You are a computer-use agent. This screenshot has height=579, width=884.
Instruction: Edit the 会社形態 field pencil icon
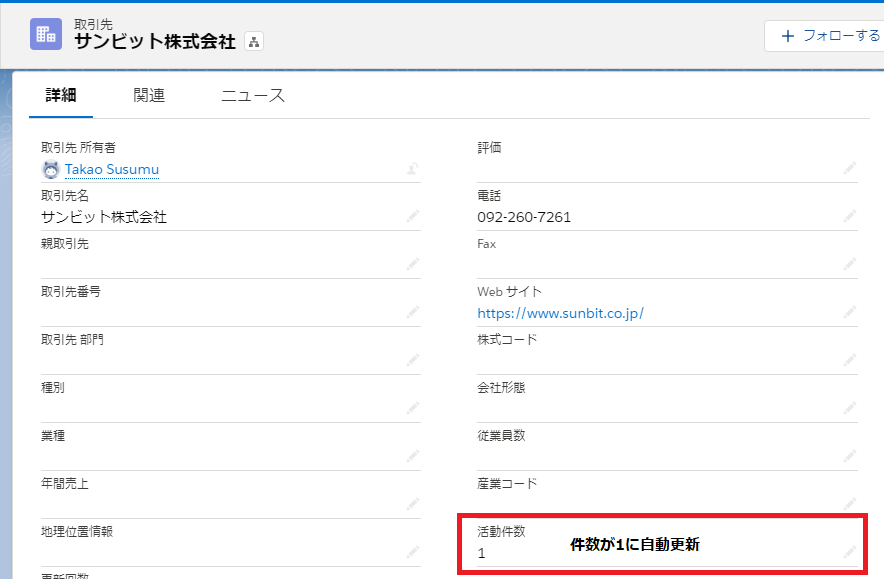pos(850,408)
